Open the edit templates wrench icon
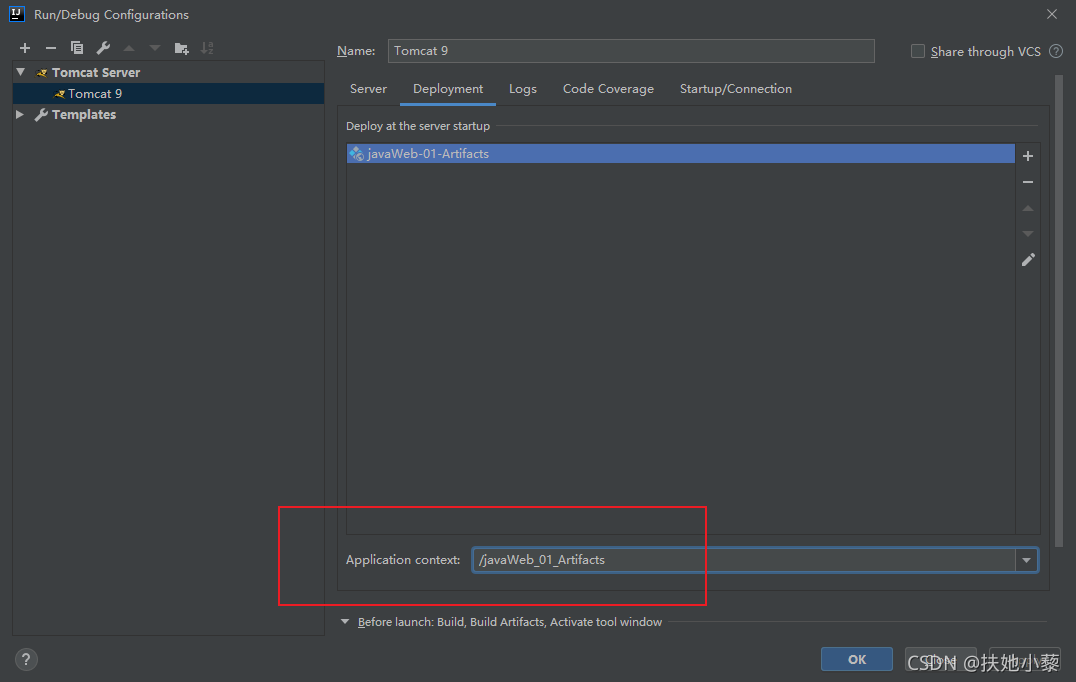Viewport: 1076px width, 682px height. (x=103, y=48)
